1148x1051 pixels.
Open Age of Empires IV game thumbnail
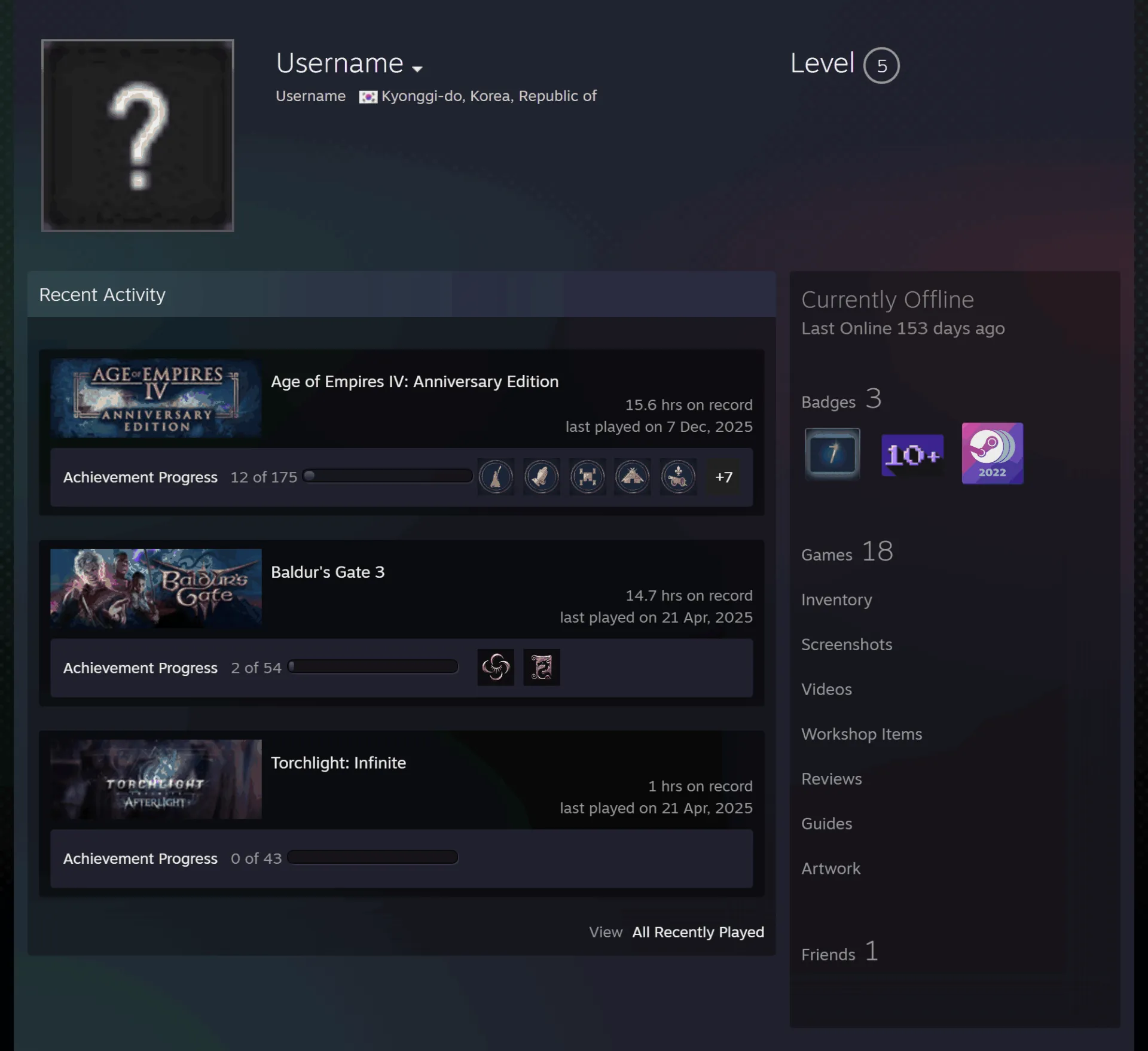click(156, 398)
